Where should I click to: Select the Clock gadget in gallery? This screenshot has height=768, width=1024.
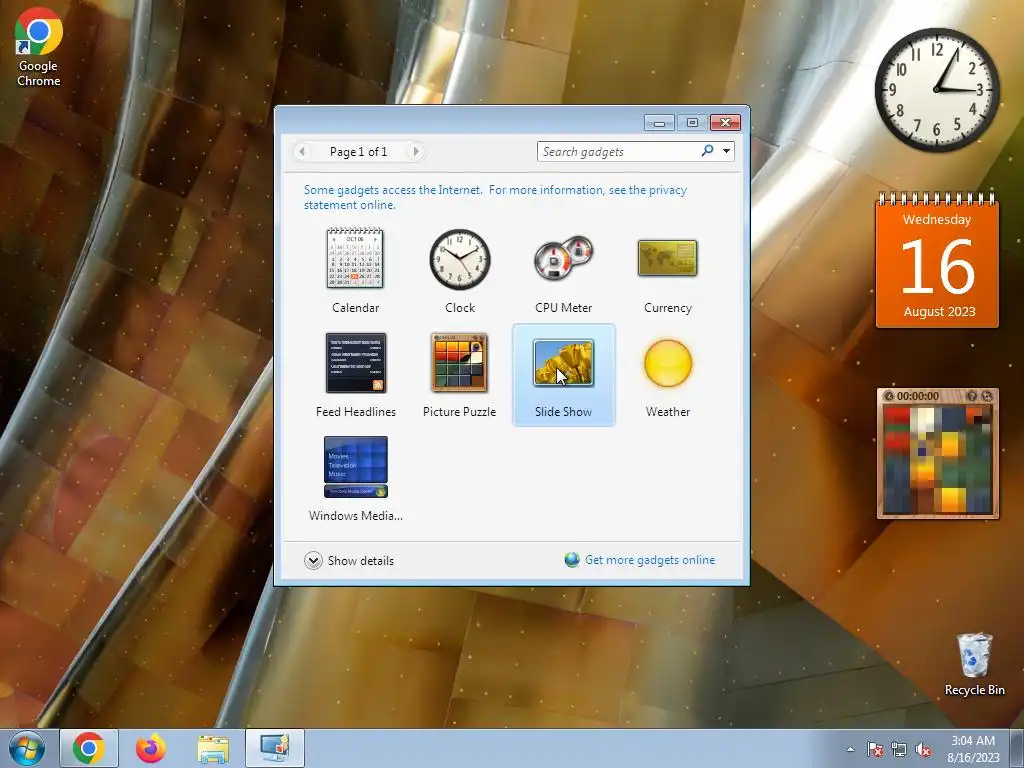460,259
